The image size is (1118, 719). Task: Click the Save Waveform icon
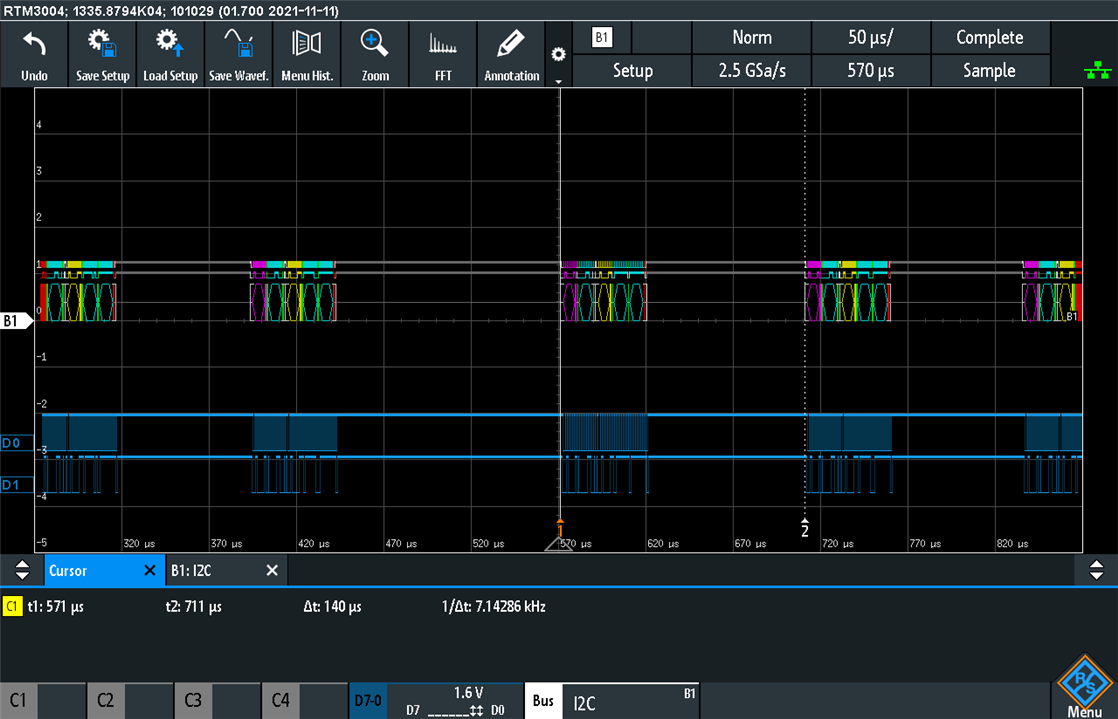[x=238, y=54]
